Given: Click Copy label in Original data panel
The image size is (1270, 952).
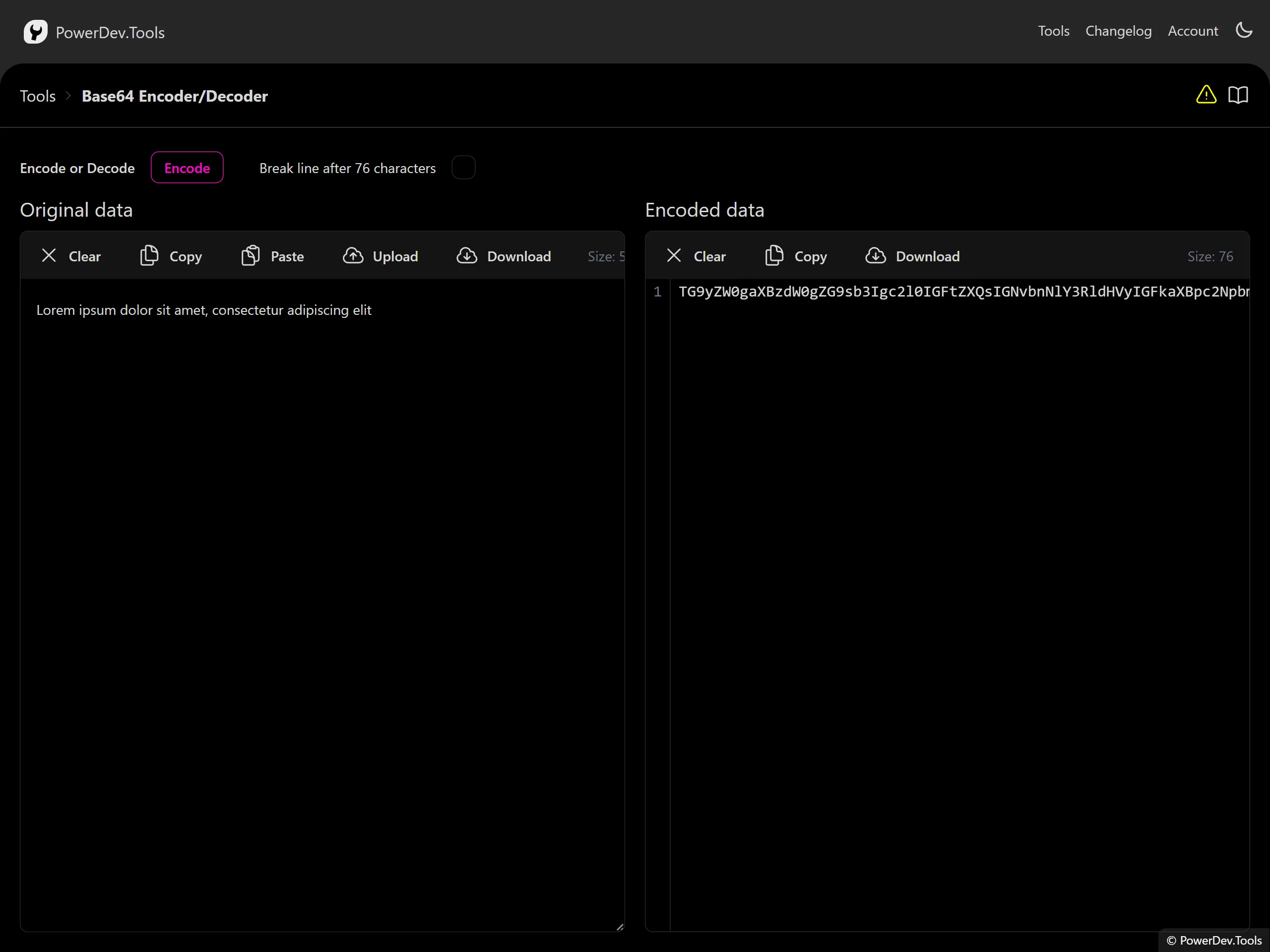Looking at the screenshot, I should coord(186,256).
